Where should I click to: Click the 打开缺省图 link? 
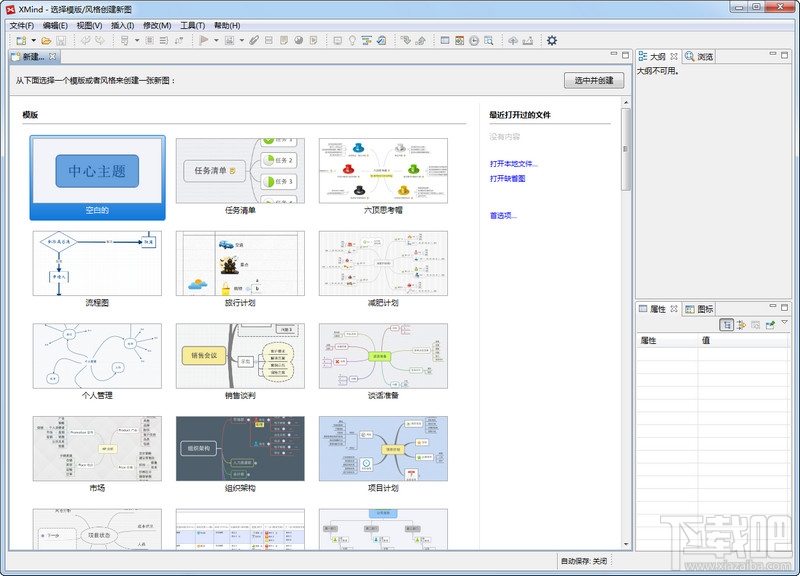pyautogui.click(x=507, y=179)
